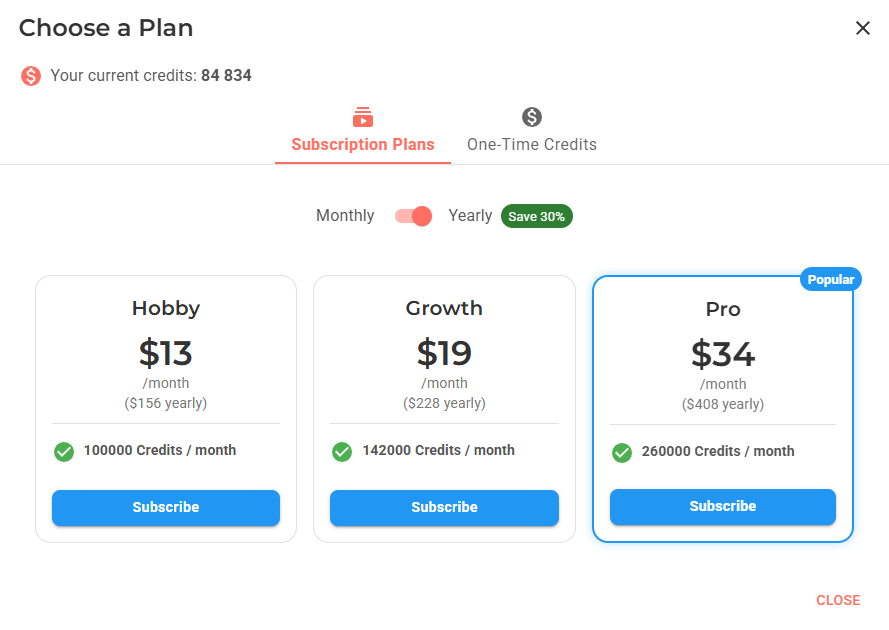This screenshot has width=889, height=630.
Task: Click the Pro plan $34 price
Action: tap(723, 354)
